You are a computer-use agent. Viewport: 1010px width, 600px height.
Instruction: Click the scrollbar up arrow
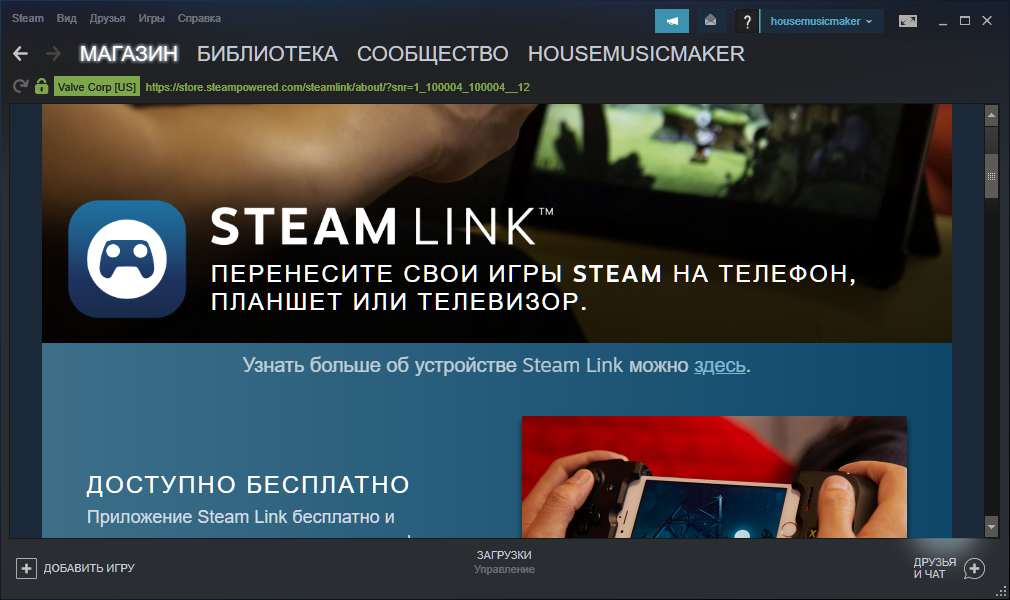pos(991,115)
